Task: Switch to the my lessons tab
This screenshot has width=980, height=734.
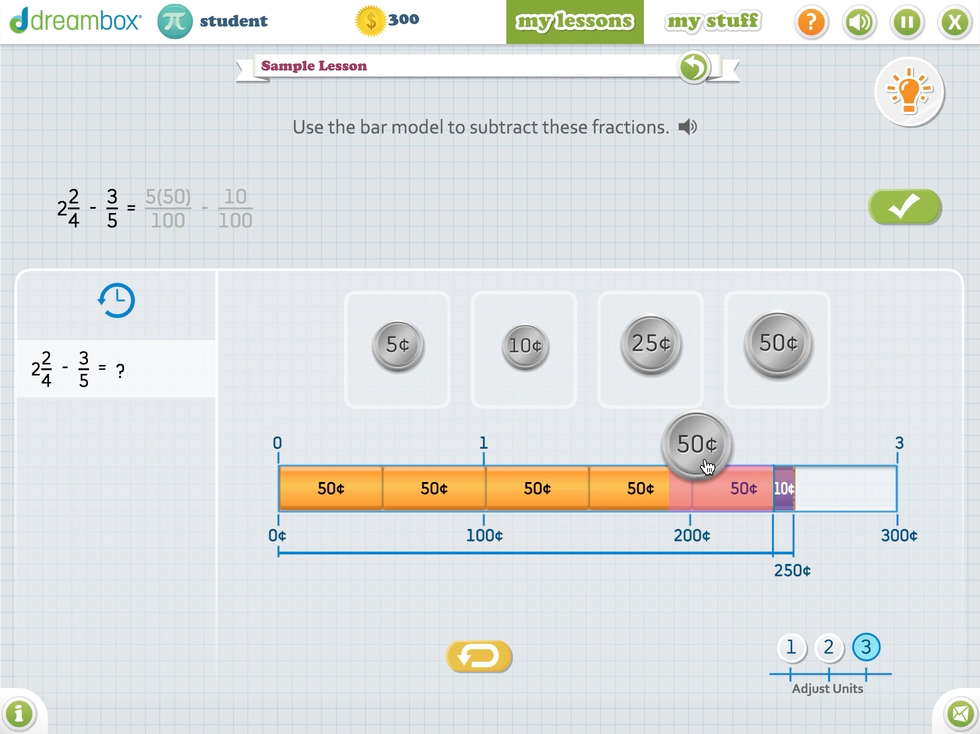Action: coord(574,22)
